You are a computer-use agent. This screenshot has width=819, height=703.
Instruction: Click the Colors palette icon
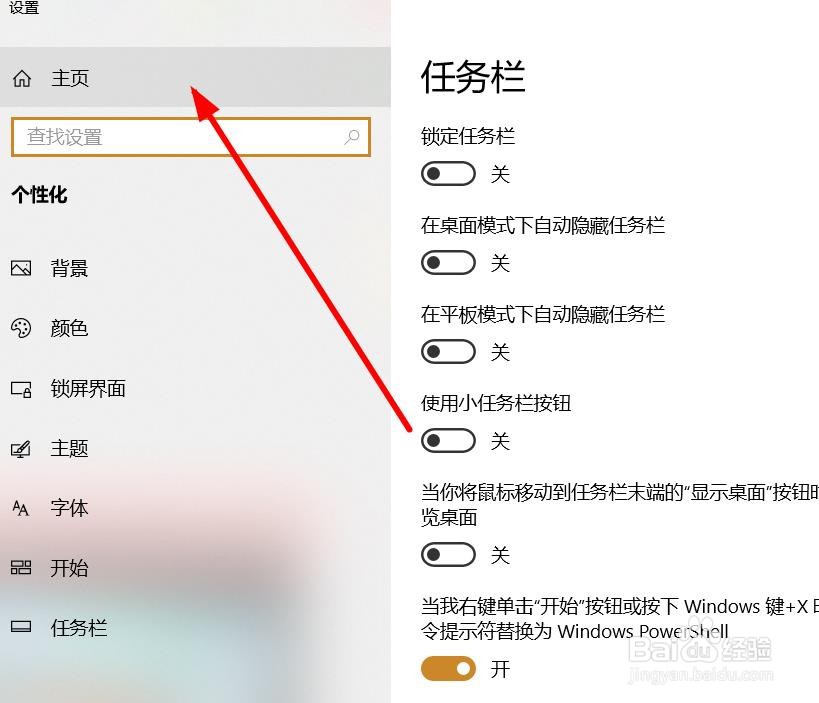(21, 328)
